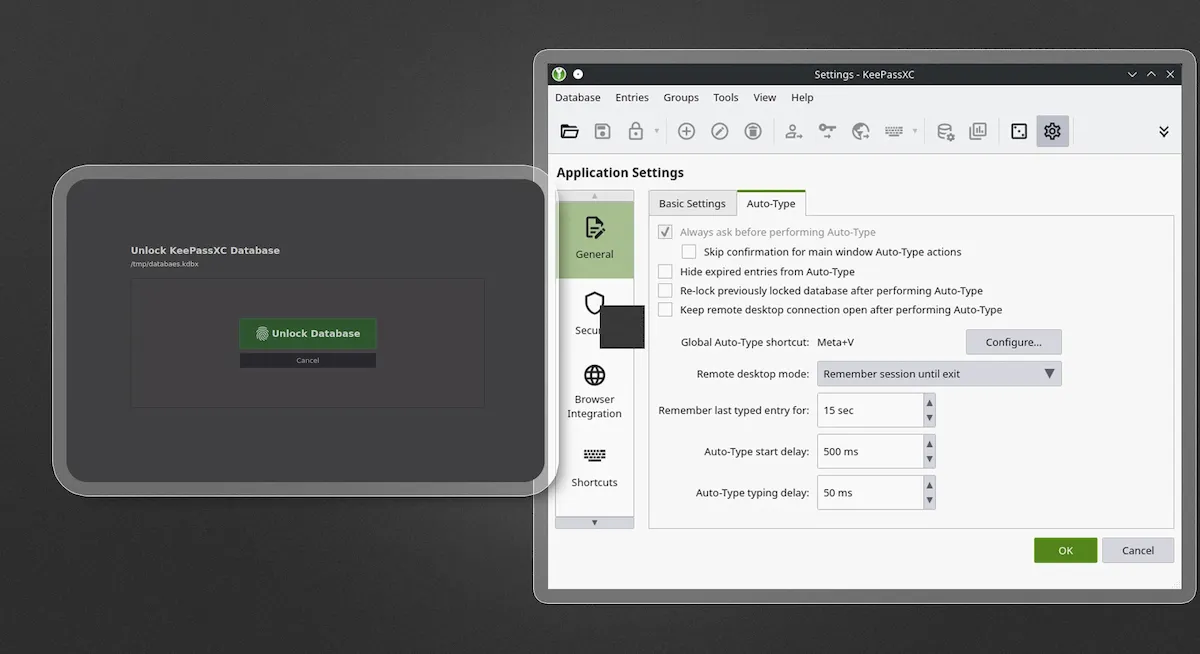This screenshot has width=1200, height=654.
Task: Click the Open URL globe icon in toolbar
Action: tap(861, 131)
